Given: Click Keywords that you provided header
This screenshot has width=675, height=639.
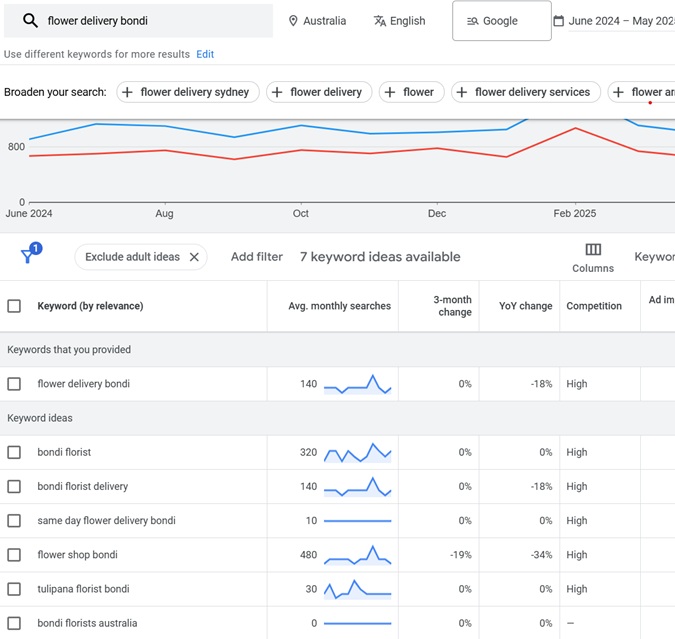Looking at the screenshot, I should point(69,350).
